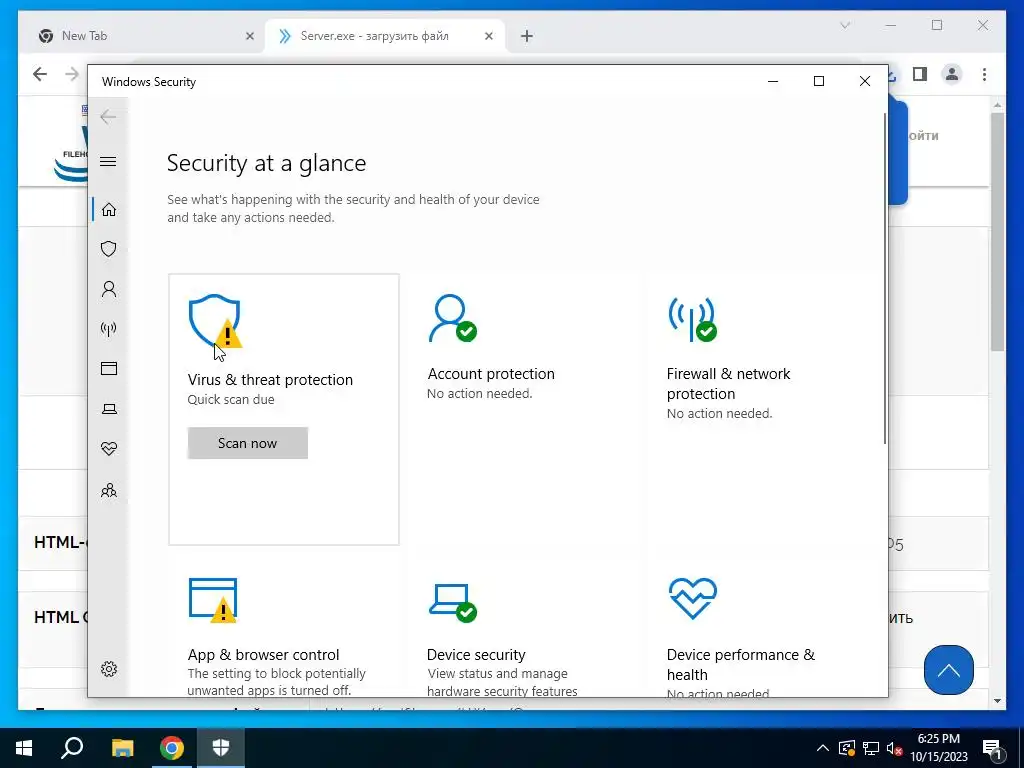Open Chrome three-dot menu
Viewport: 1024px width, 768px height.
[984, 74]
